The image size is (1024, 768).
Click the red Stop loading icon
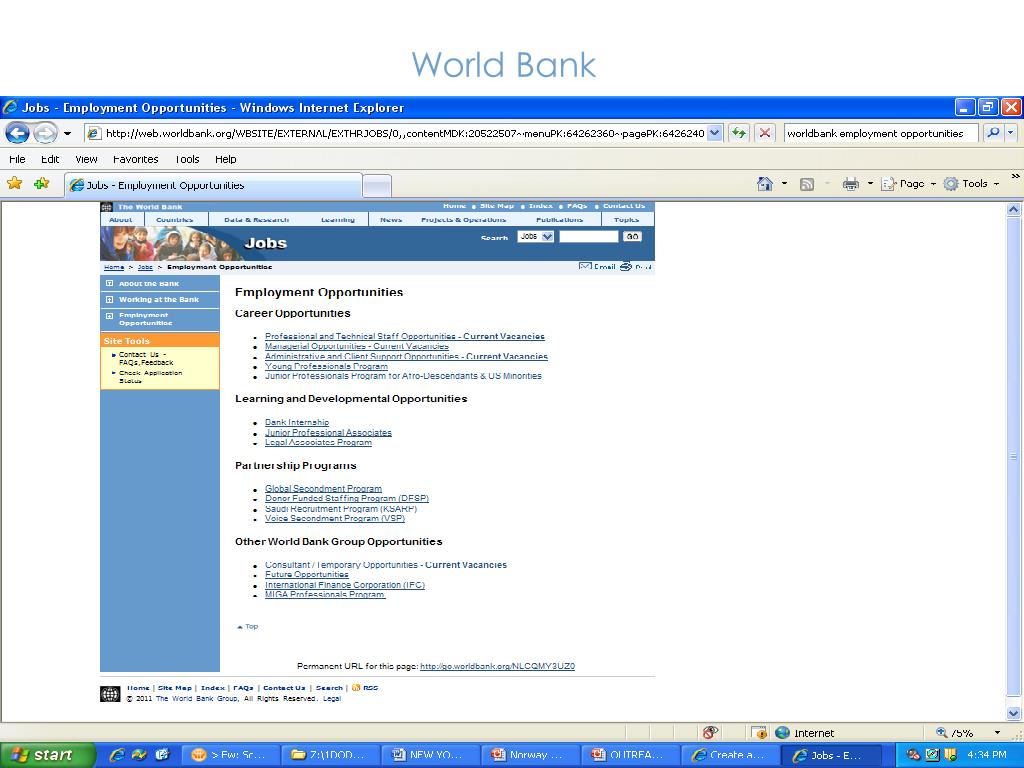point(765,133)
